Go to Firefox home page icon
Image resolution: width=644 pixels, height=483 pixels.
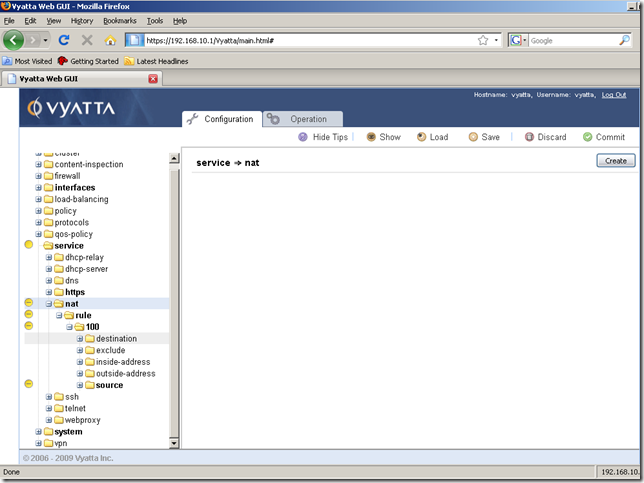click(110, 41)
